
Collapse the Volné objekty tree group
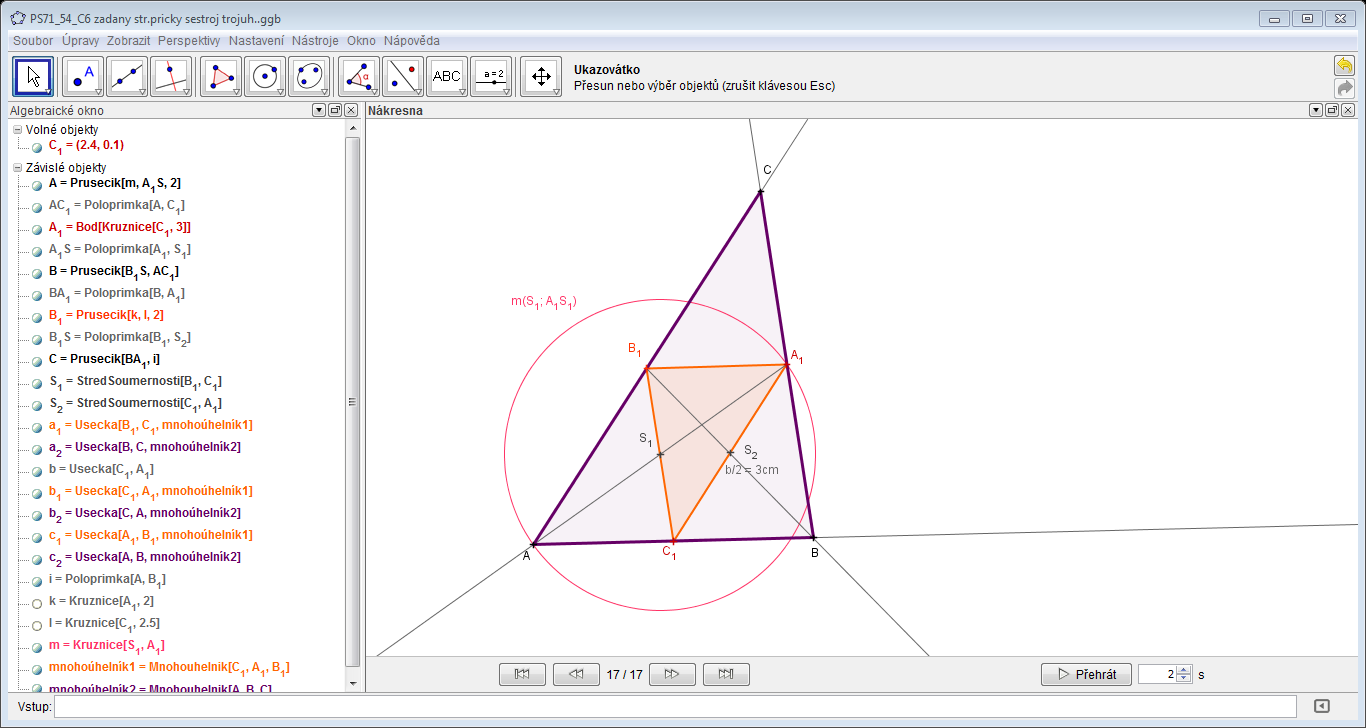[x=17, y=130]
